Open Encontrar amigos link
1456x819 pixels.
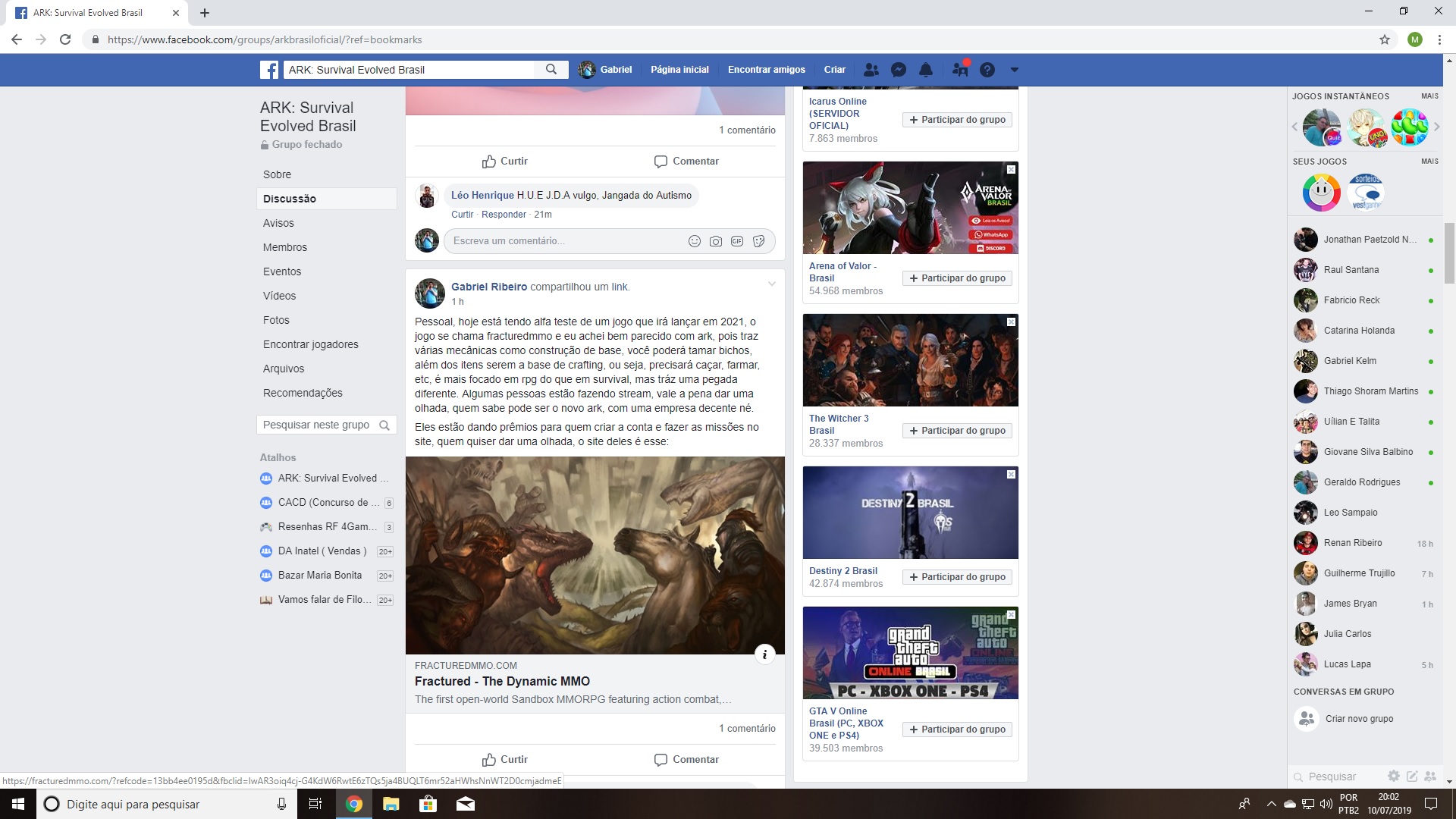click(766, 70)
